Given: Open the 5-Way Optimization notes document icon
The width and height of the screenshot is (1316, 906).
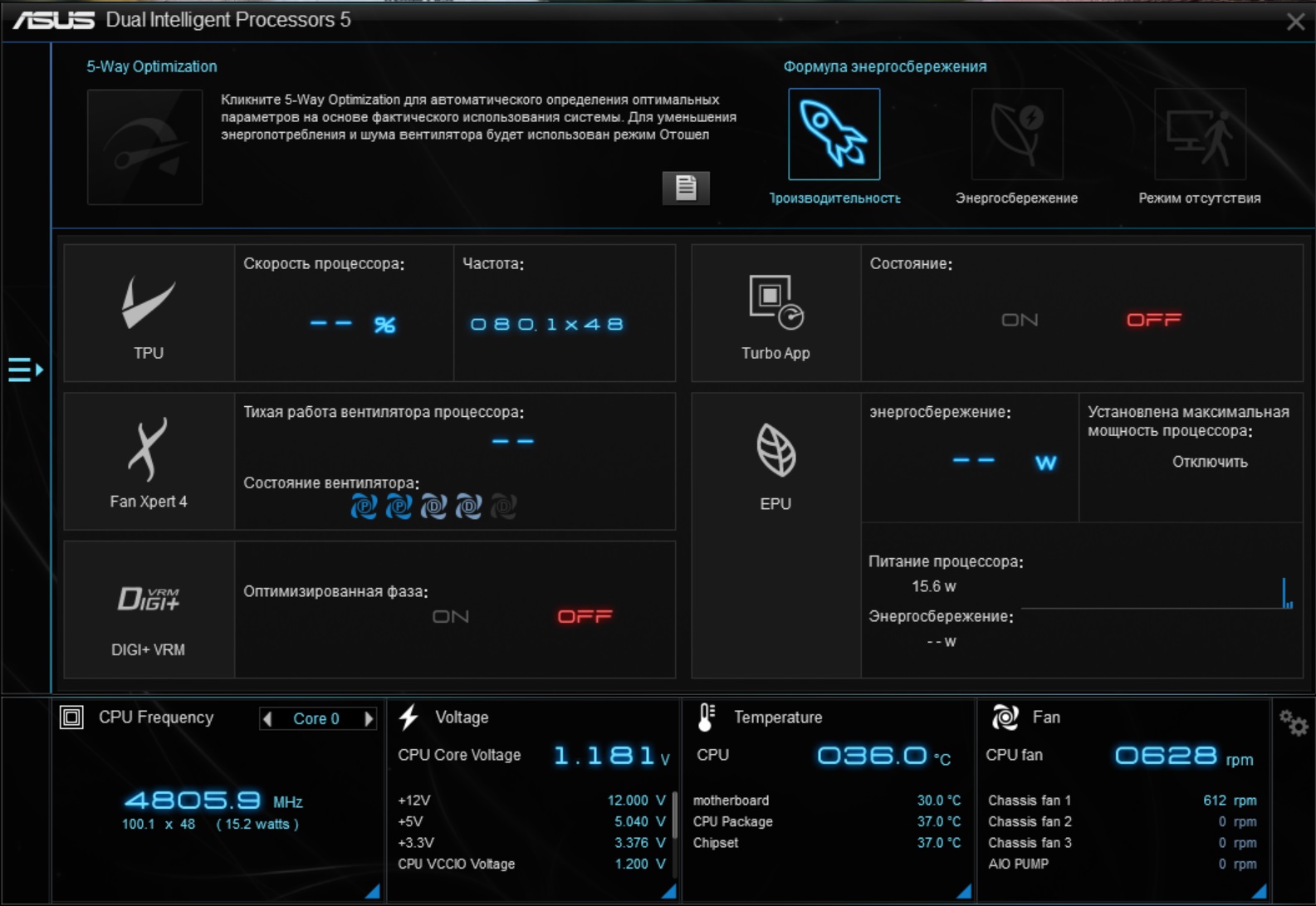Looking at the screenshot, I should coord(686,188).
